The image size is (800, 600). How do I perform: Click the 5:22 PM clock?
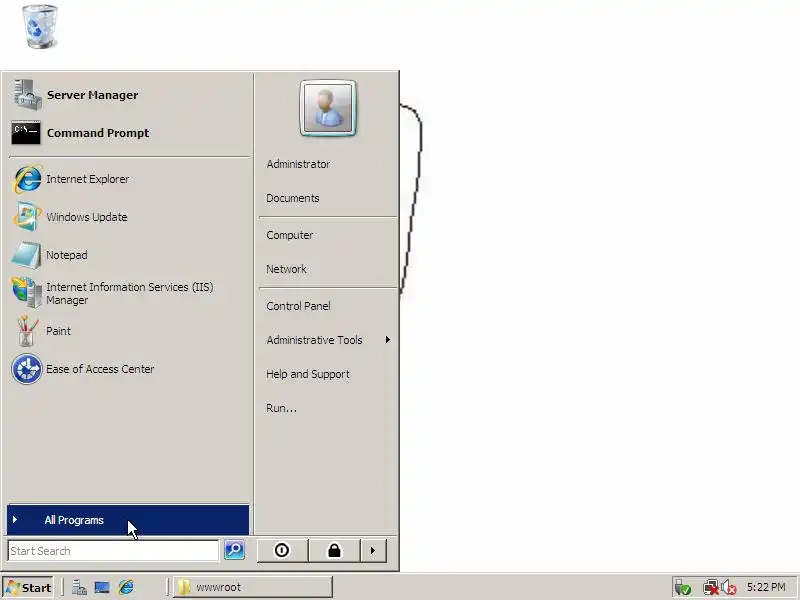pos(766,587)
